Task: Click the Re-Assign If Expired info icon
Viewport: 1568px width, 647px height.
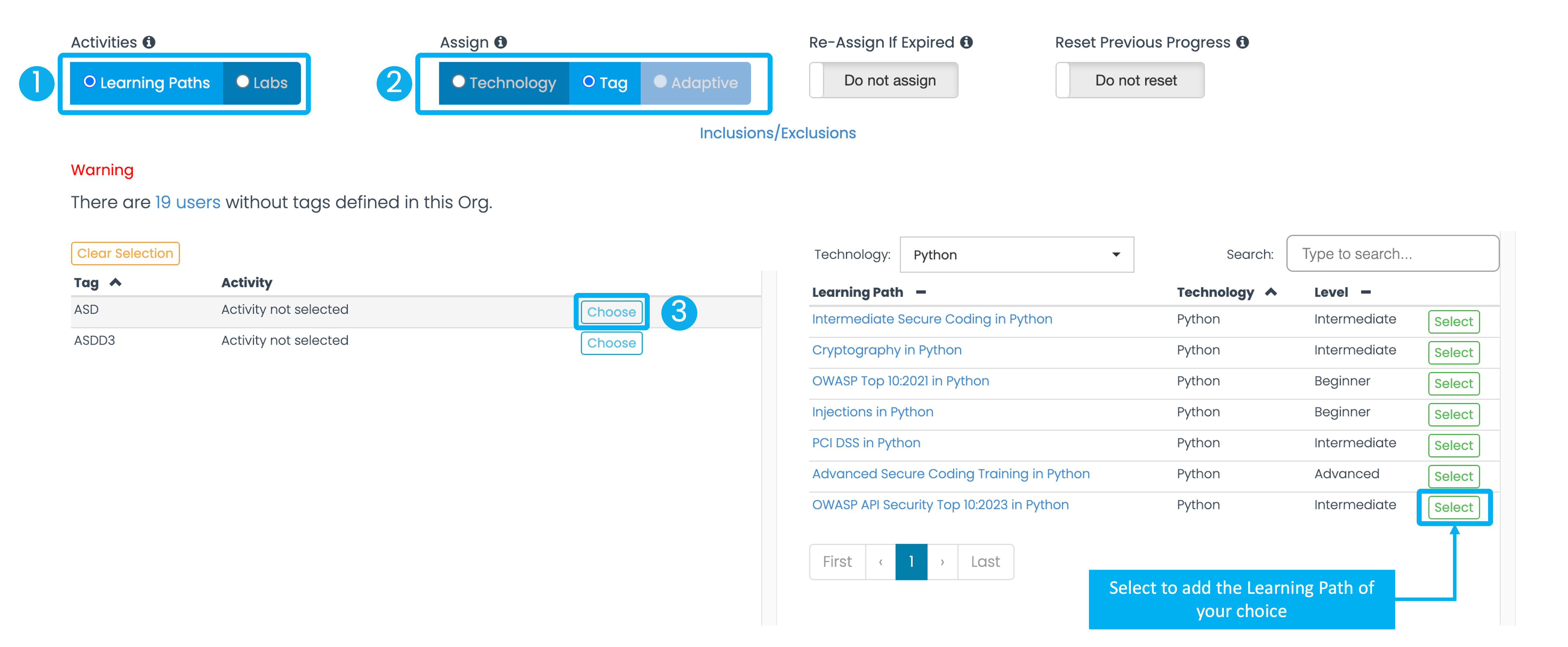Action: [x=966, y=42]
